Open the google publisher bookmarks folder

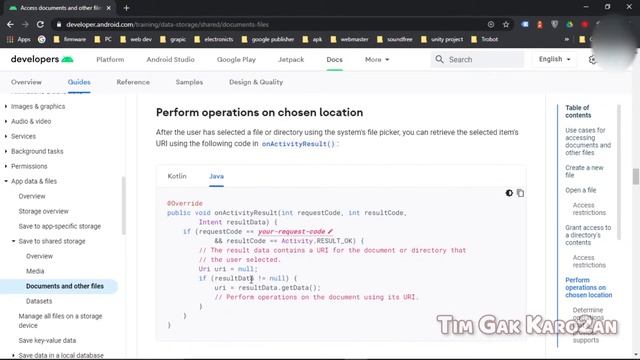(x=268, y=39)
